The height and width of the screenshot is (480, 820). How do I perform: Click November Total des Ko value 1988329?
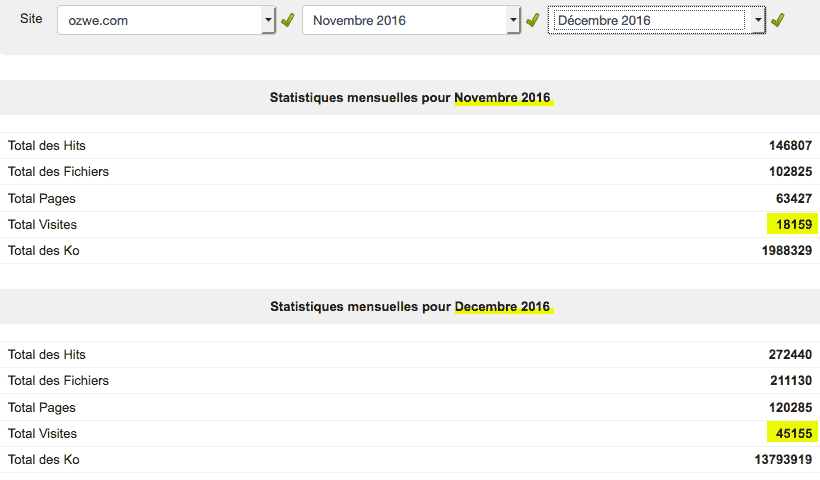pos(787,250)
